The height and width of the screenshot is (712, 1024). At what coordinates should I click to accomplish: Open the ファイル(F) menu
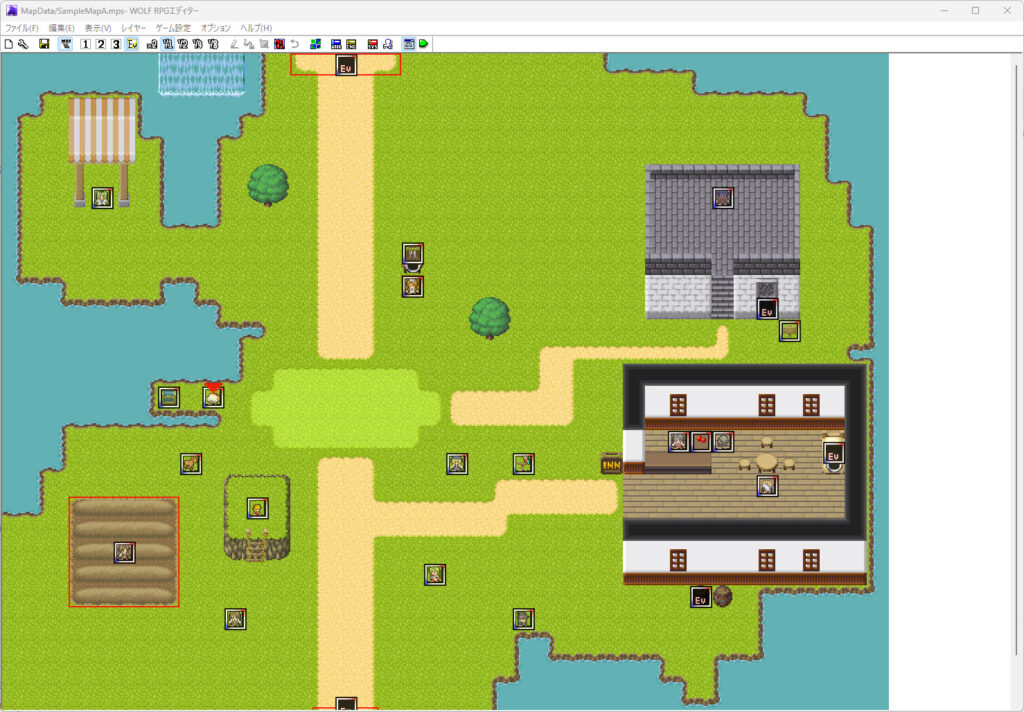(x=22, y=28)
